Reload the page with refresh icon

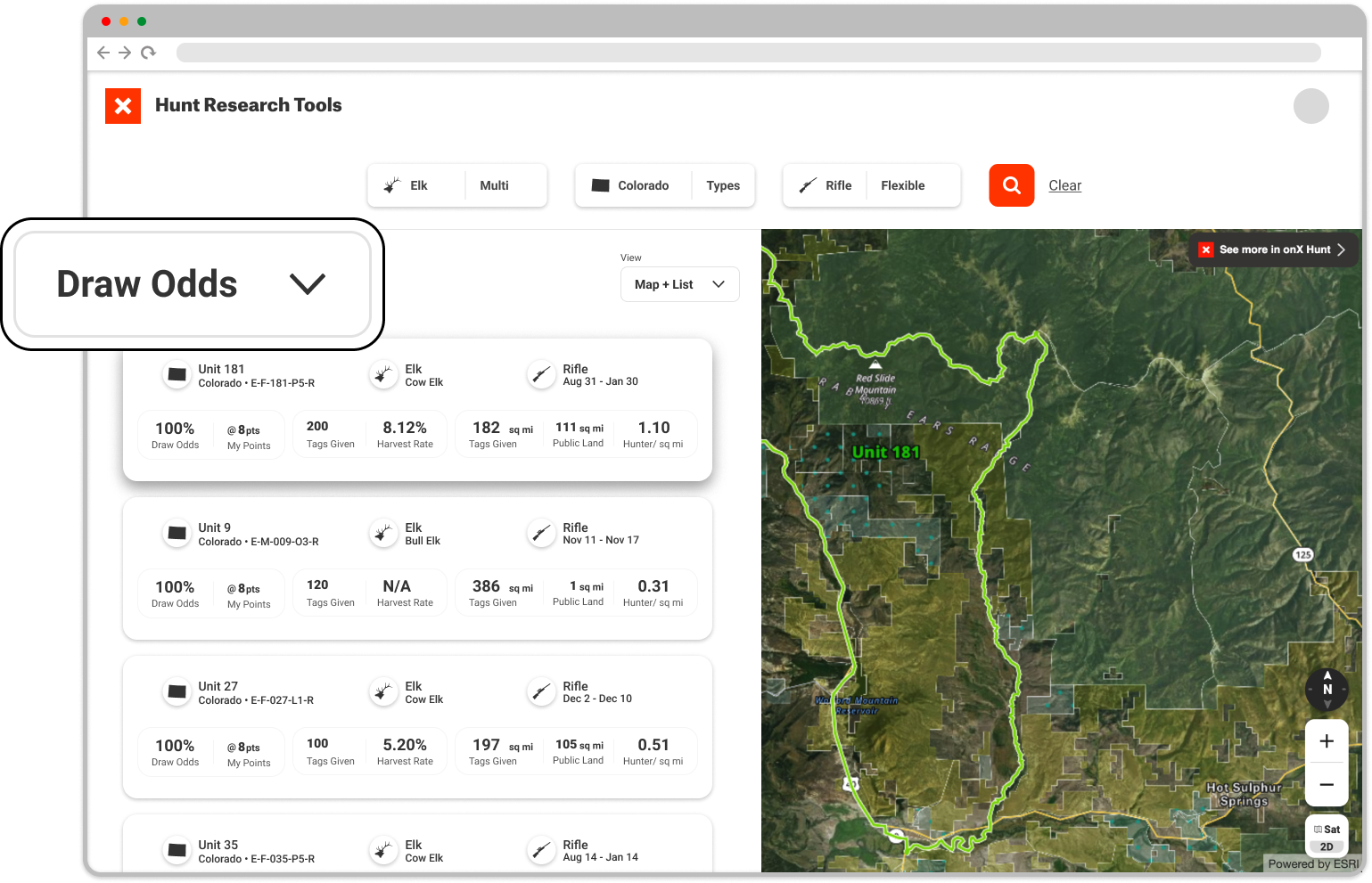click(148, 53)
